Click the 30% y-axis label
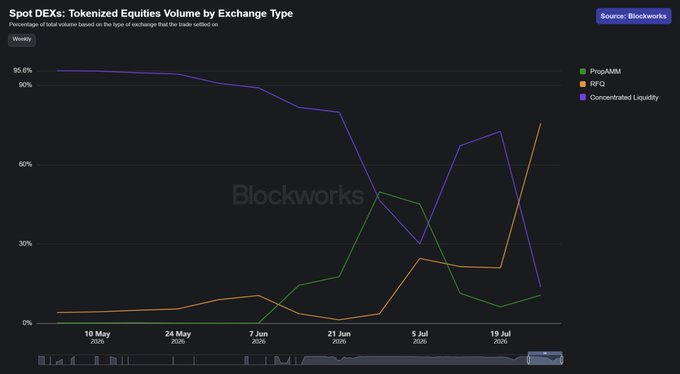The height and width of the screenshot is (374, 680). 25,244
